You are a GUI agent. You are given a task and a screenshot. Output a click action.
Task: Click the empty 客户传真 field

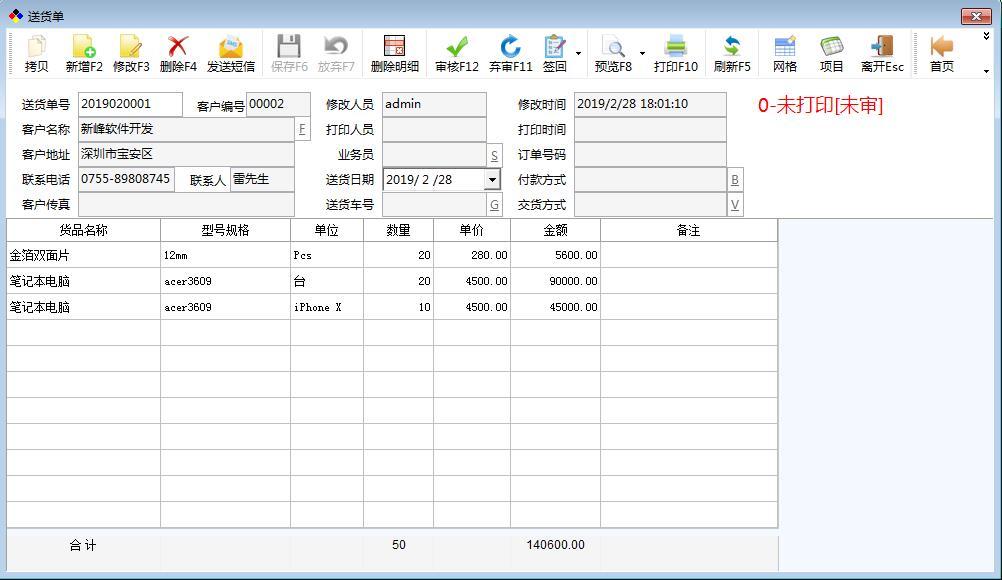(186, 204)
